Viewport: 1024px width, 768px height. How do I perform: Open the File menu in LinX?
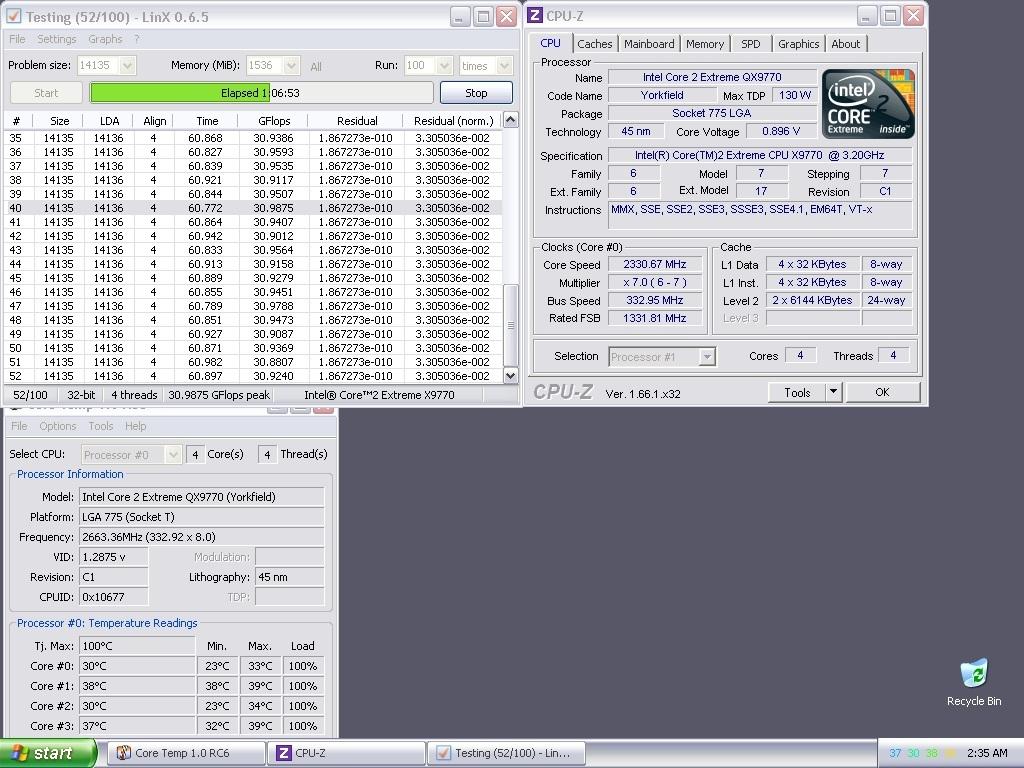click(x=17, y=39)
